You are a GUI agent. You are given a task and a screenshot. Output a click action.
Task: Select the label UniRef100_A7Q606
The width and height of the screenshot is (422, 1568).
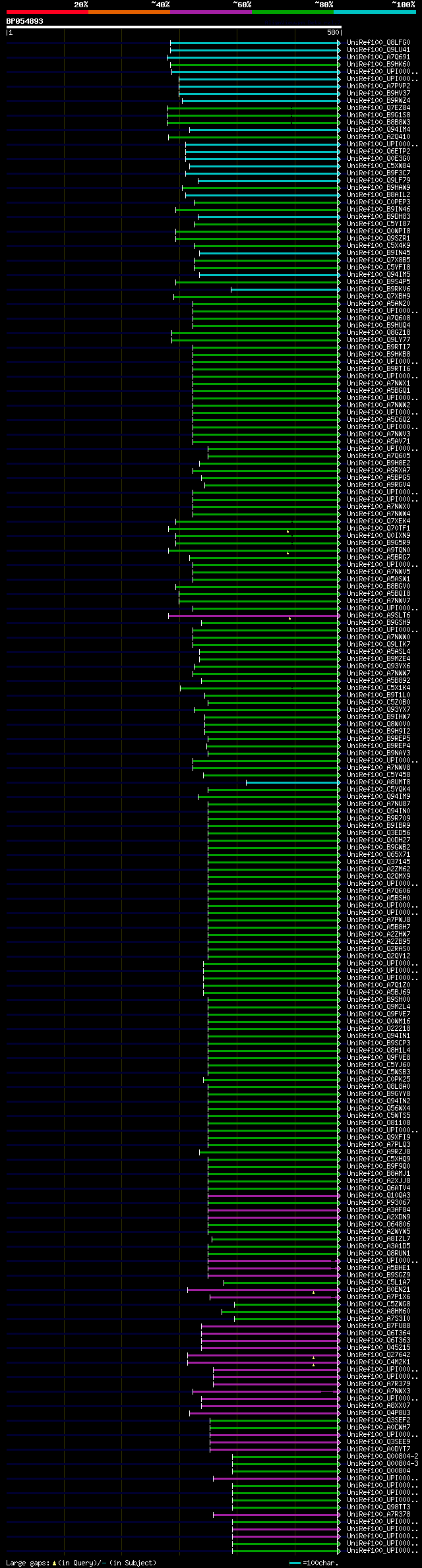tap(378, 891)
